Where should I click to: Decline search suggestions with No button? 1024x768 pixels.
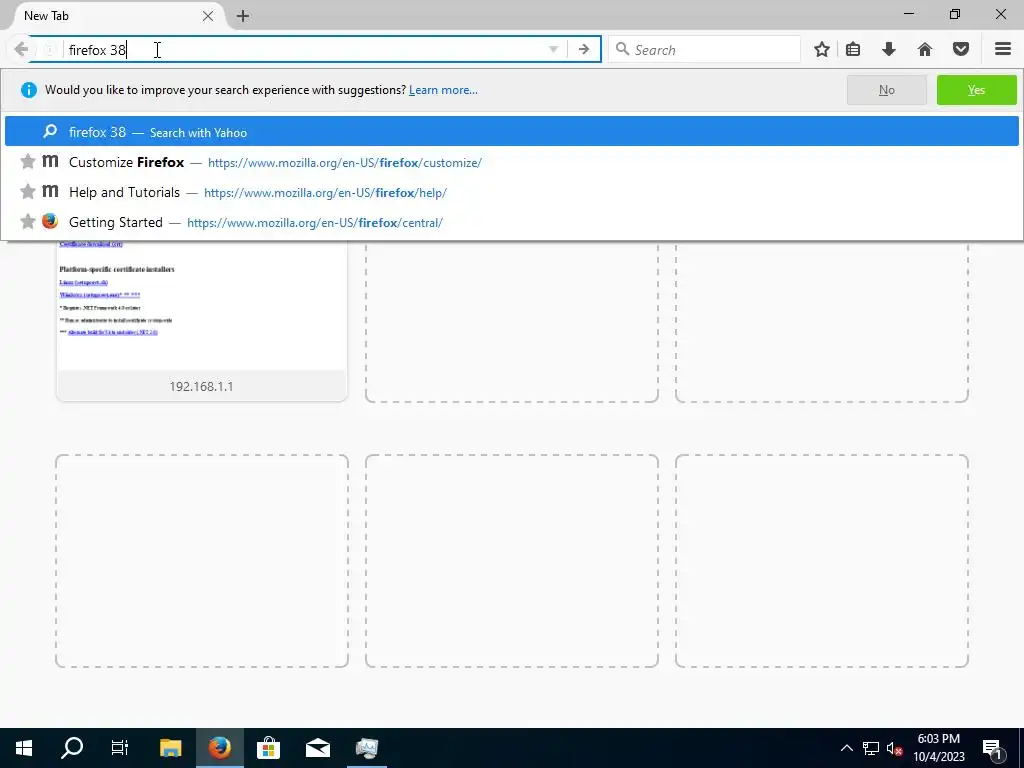point(887,90)
